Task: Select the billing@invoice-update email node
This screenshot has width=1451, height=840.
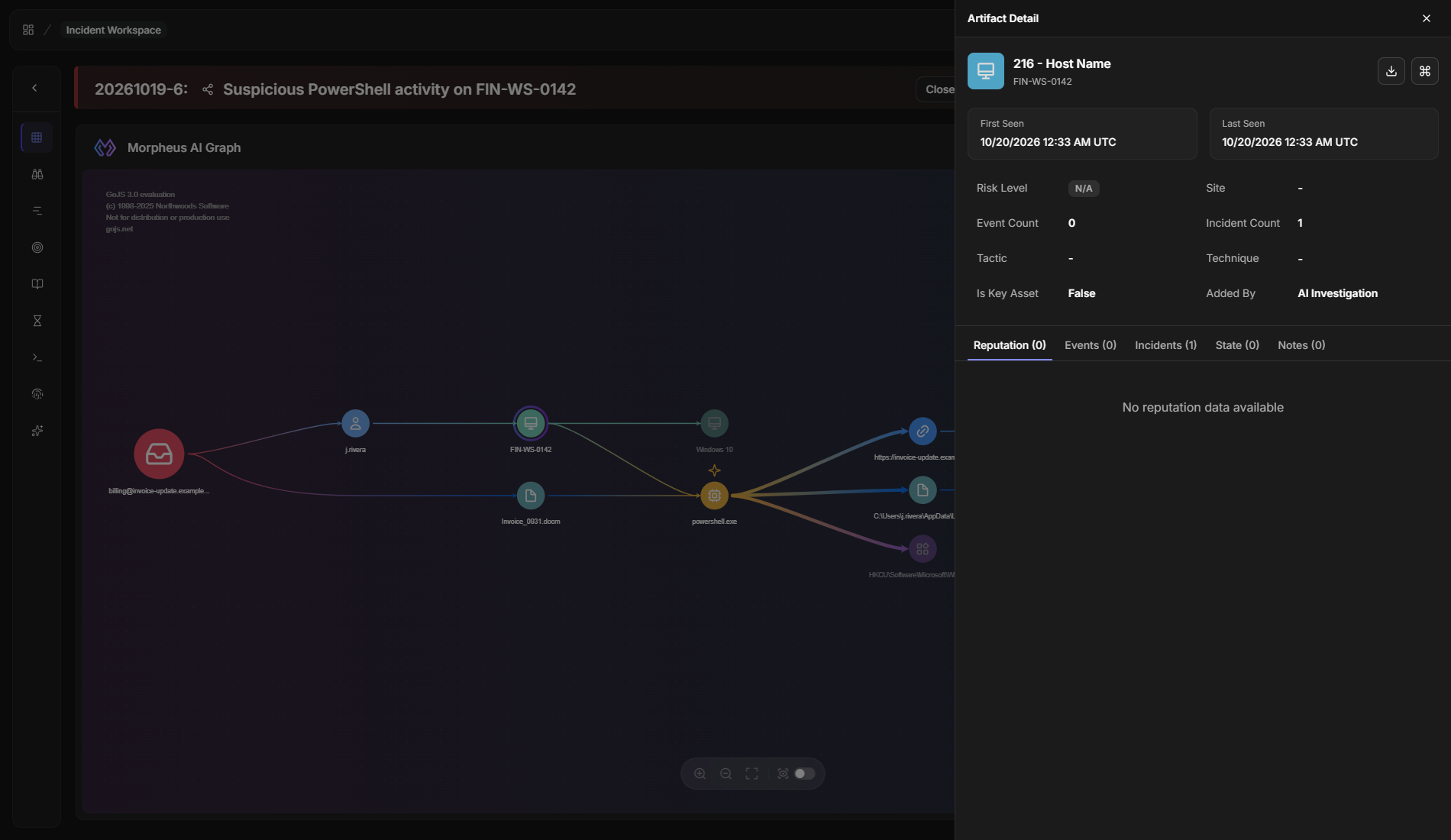Action: pyautogui.click(x=159, y=454)
